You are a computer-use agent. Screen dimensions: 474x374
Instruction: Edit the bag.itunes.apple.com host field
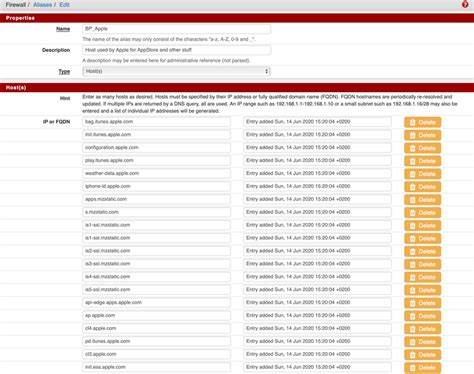156,122
